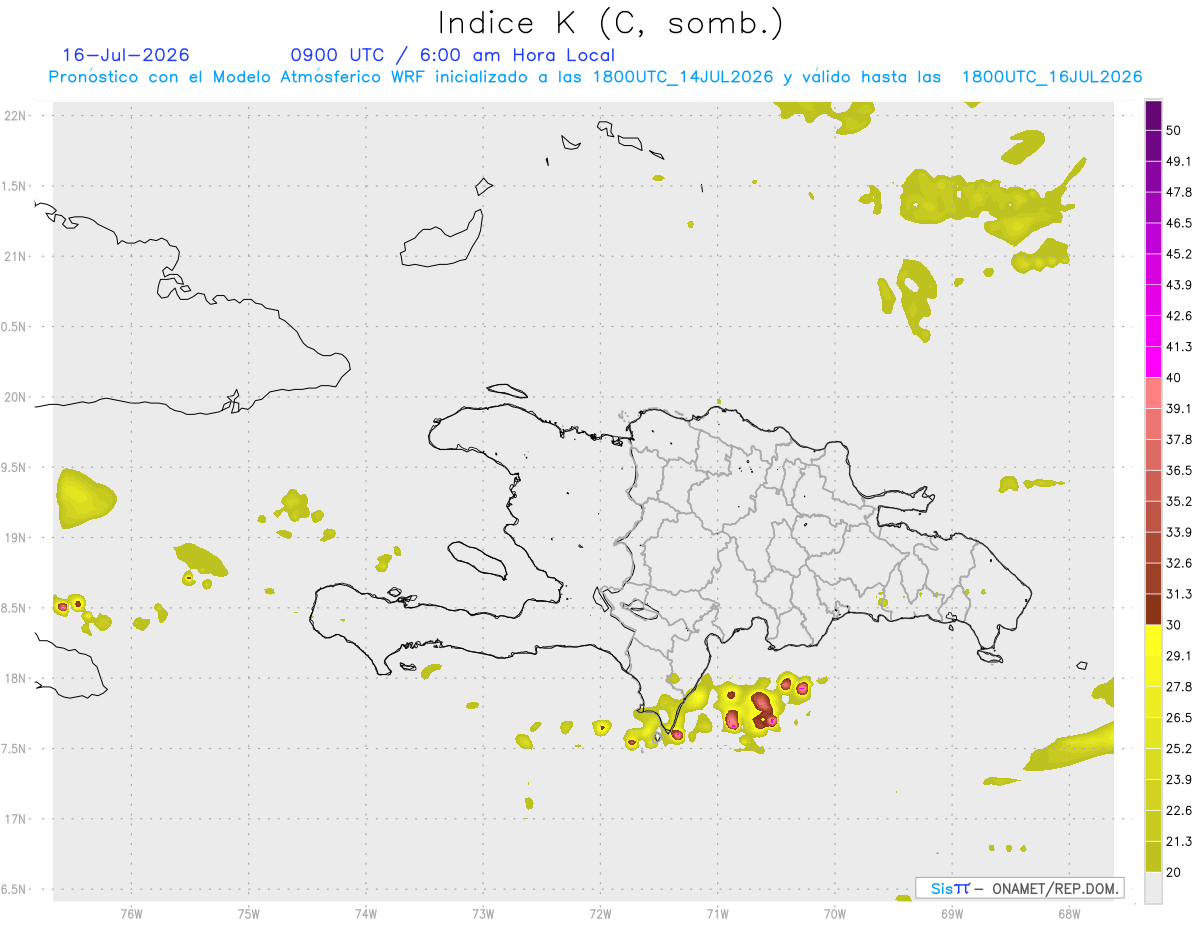Click the "69W" longitude label
The image size is (1200, 927).
click(x=952, y=913)
